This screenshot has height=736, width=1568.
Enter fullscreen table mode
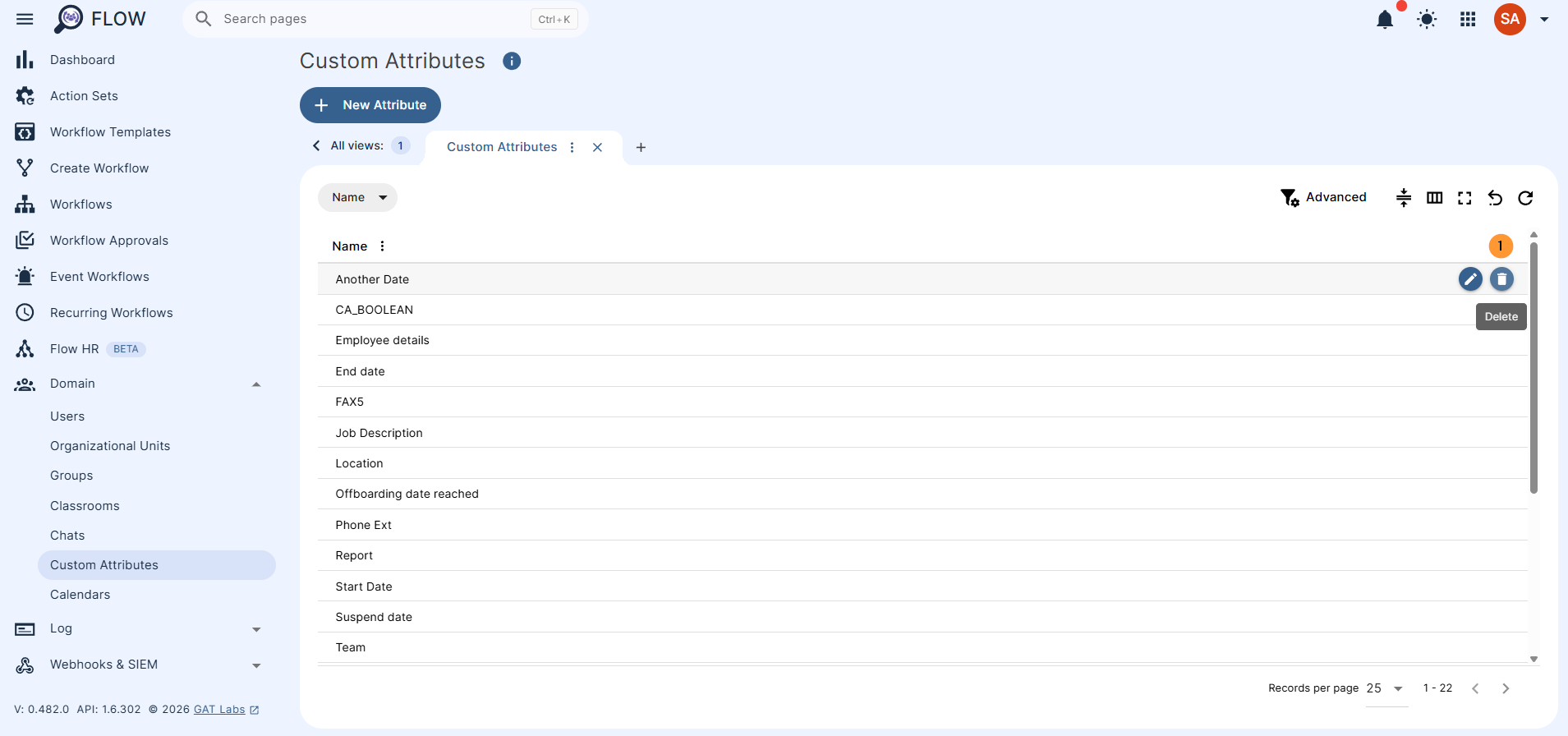click(1465, 198)
